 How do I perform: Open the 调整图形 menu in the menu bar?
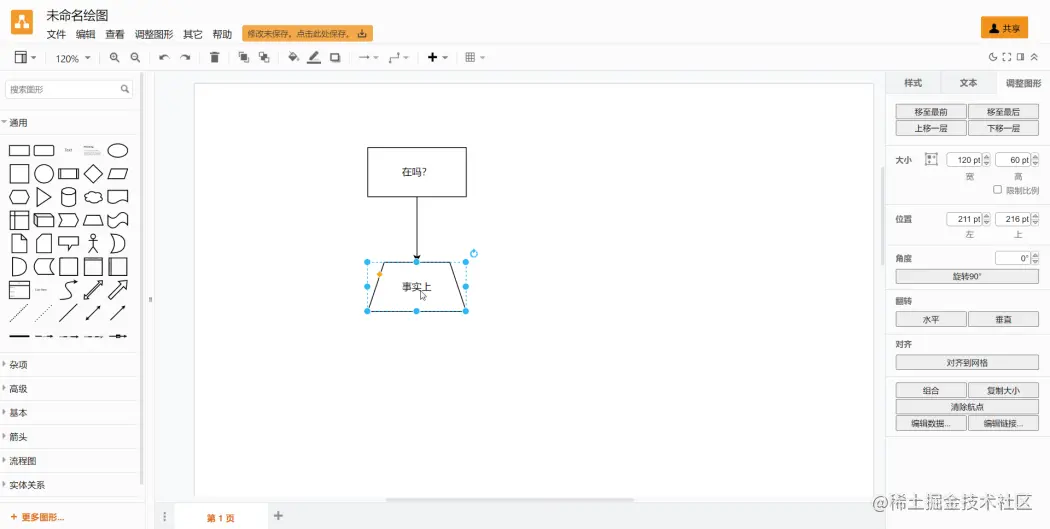pyautogui.click(x=154, y=34)
